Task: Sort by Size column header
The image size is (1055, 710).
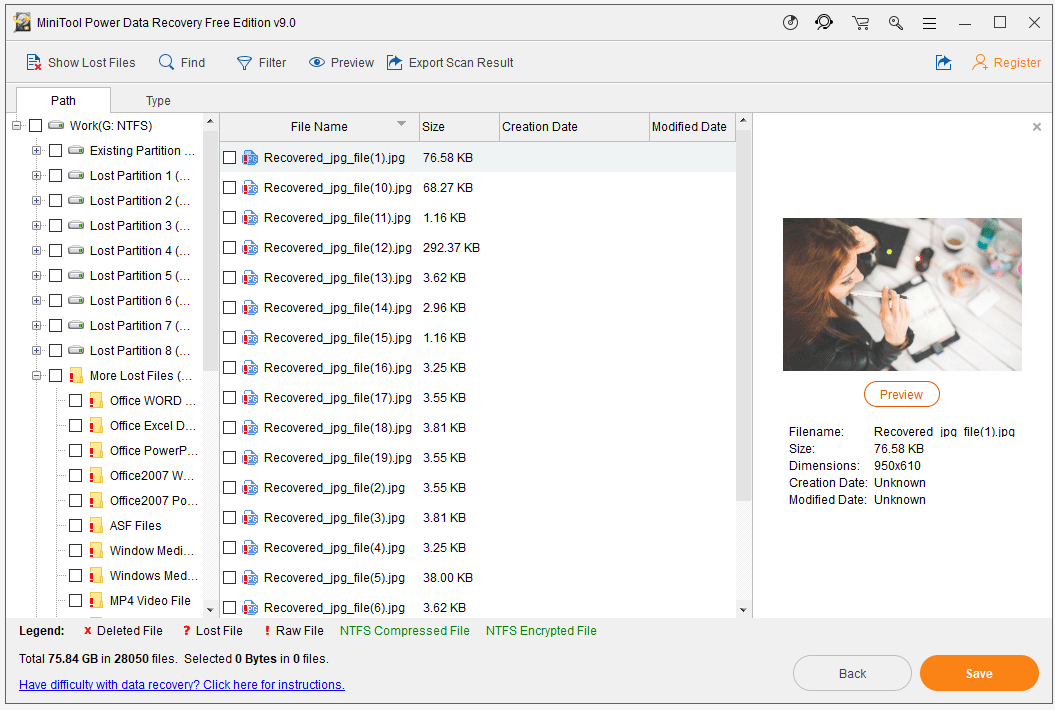Action: click(459, 127)
